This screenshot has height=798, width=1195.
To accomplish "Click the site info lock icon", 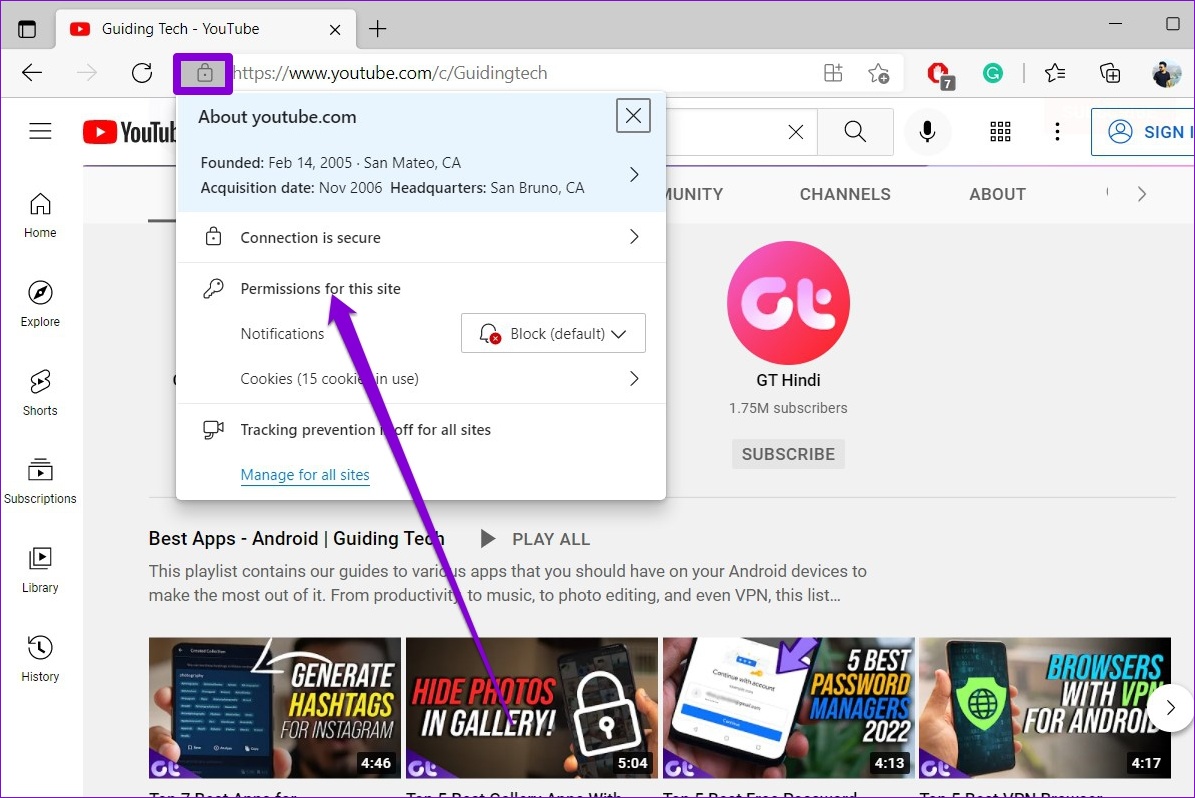I will pos(203,73).
